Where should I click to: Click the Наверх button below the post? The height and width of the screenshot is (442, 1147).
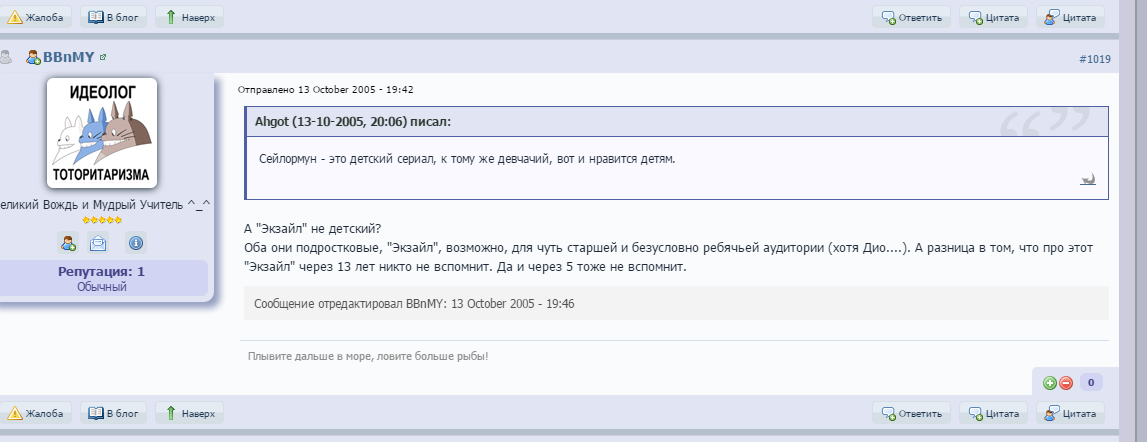189,412
